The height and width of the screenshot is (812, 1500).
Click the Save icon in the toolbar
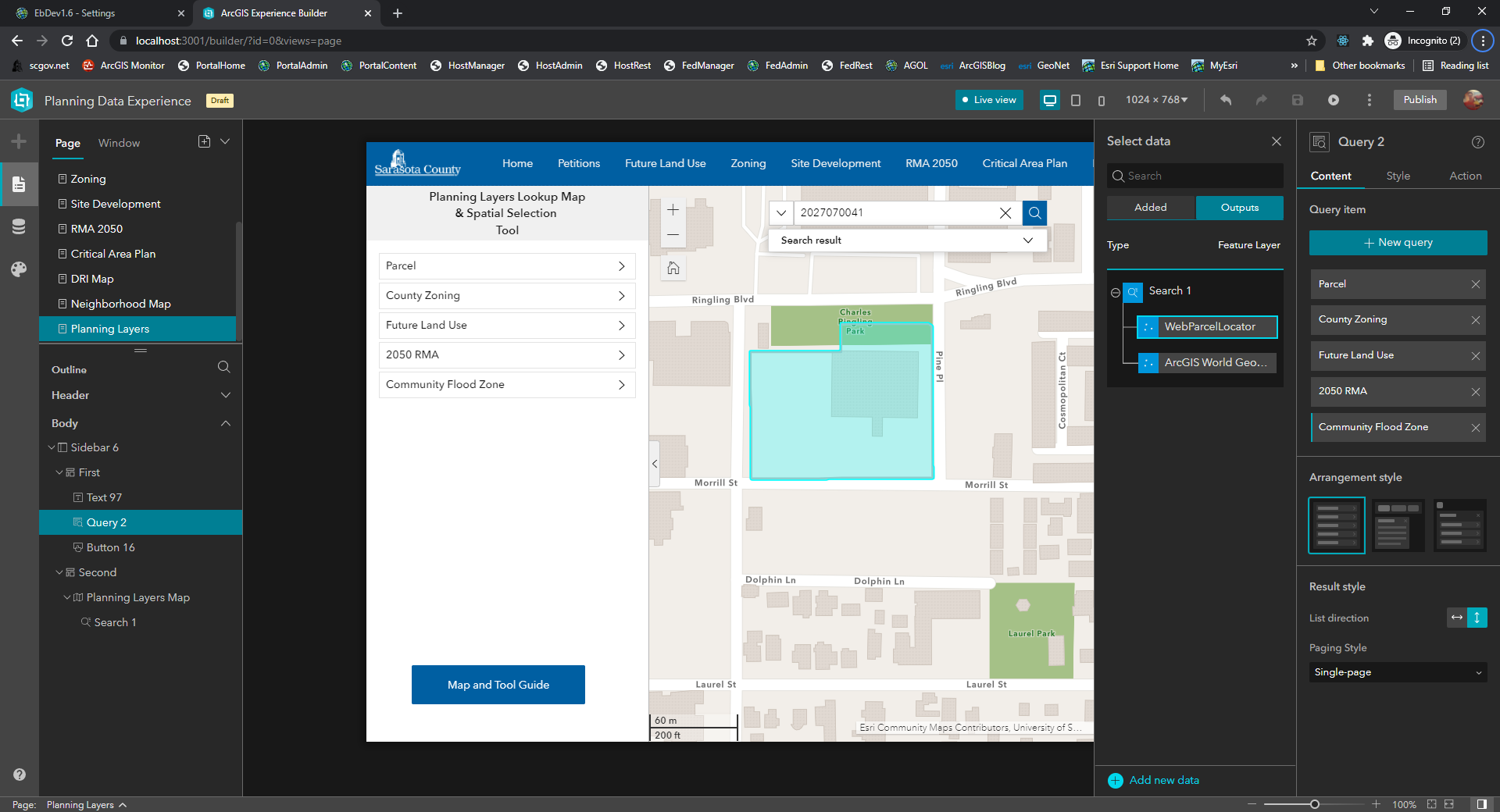pos(1298,100)
